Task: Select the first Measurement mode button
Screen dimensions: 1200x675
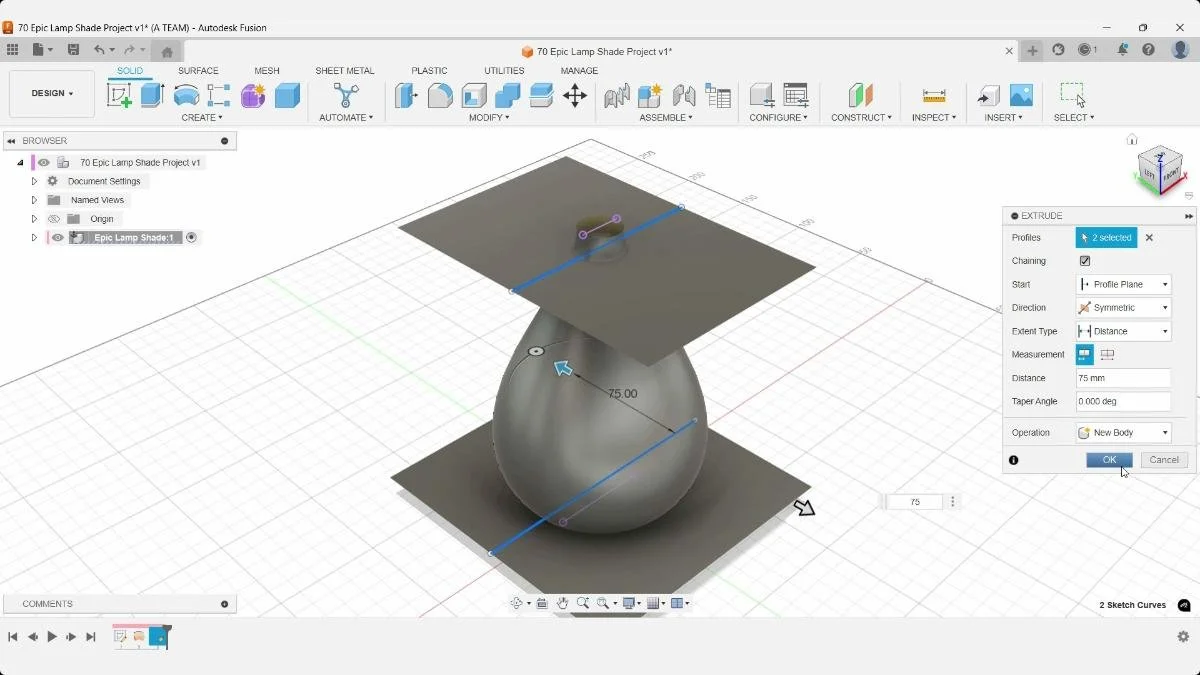Action: click(1084, 354)
